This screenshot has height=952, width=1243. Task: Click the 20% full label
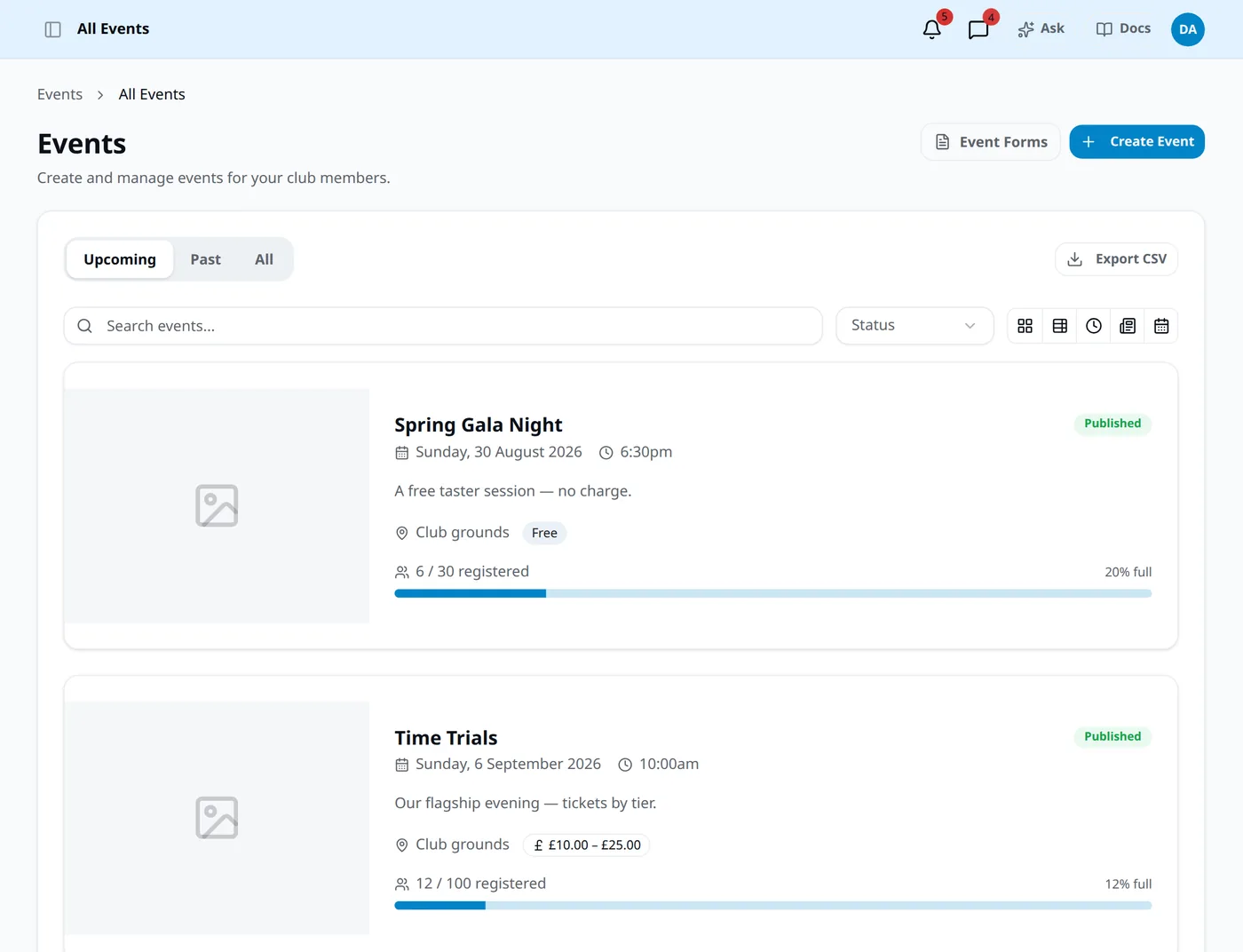(1128, 572)
